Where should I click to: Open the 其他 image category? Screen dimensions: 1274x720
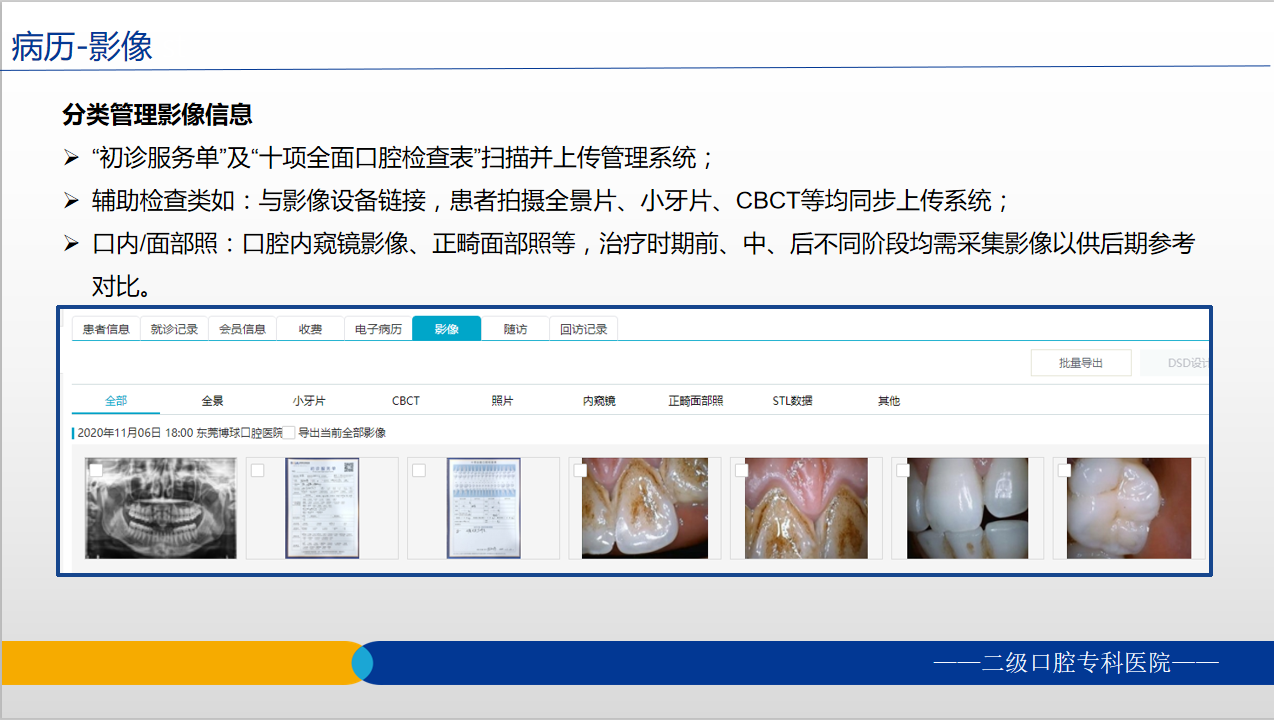[x=888, y=399]
